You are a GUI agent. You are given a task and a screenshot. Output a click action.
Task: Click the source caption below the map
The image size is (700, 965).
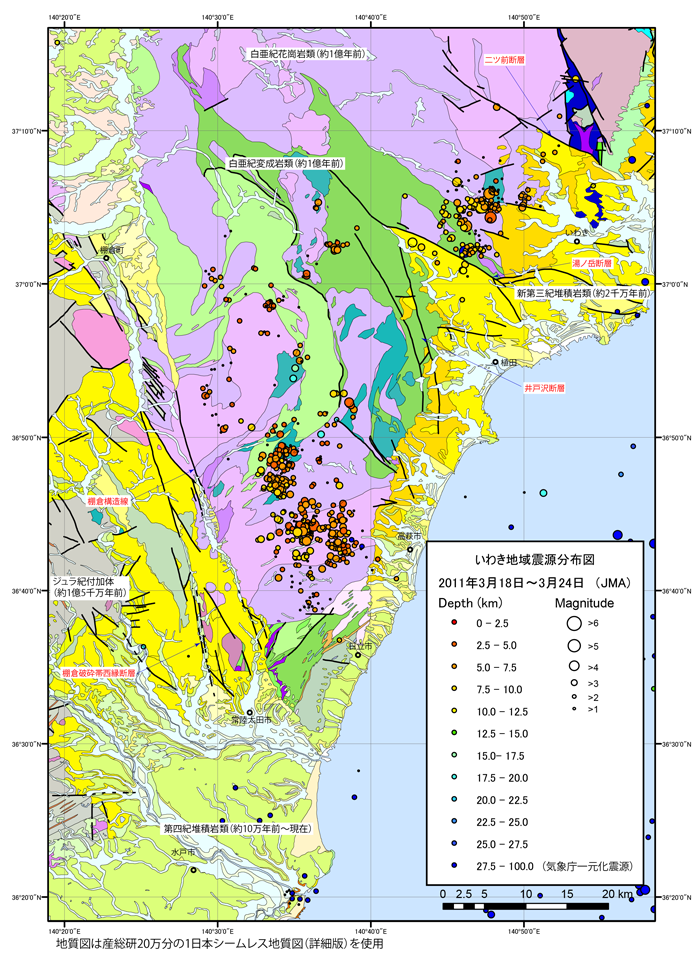[x=220, y=943]
